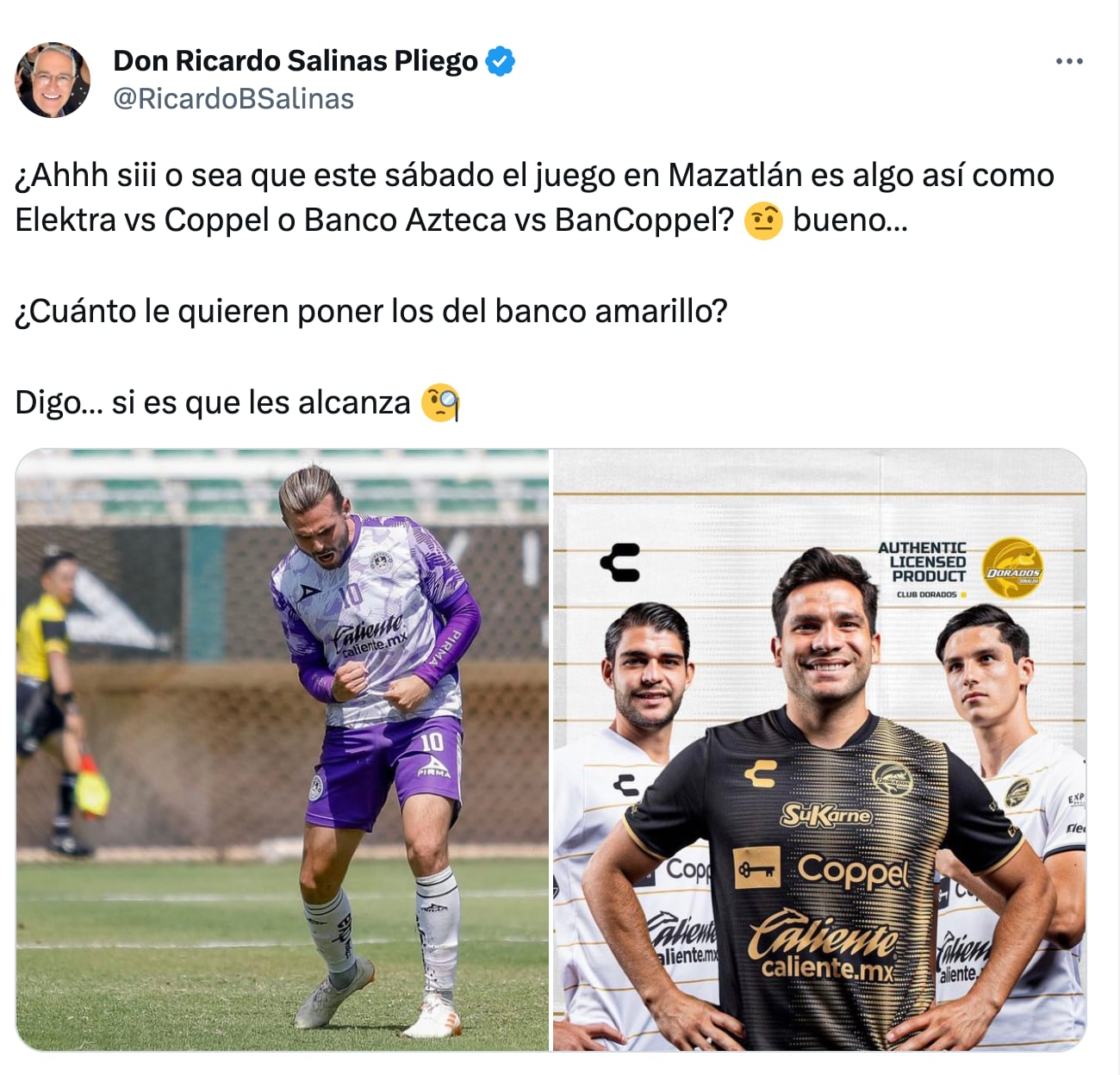1120x1075 pixels.
Task: Click the 'Authentic Licensed Product' label
Action: coord(922,562)
